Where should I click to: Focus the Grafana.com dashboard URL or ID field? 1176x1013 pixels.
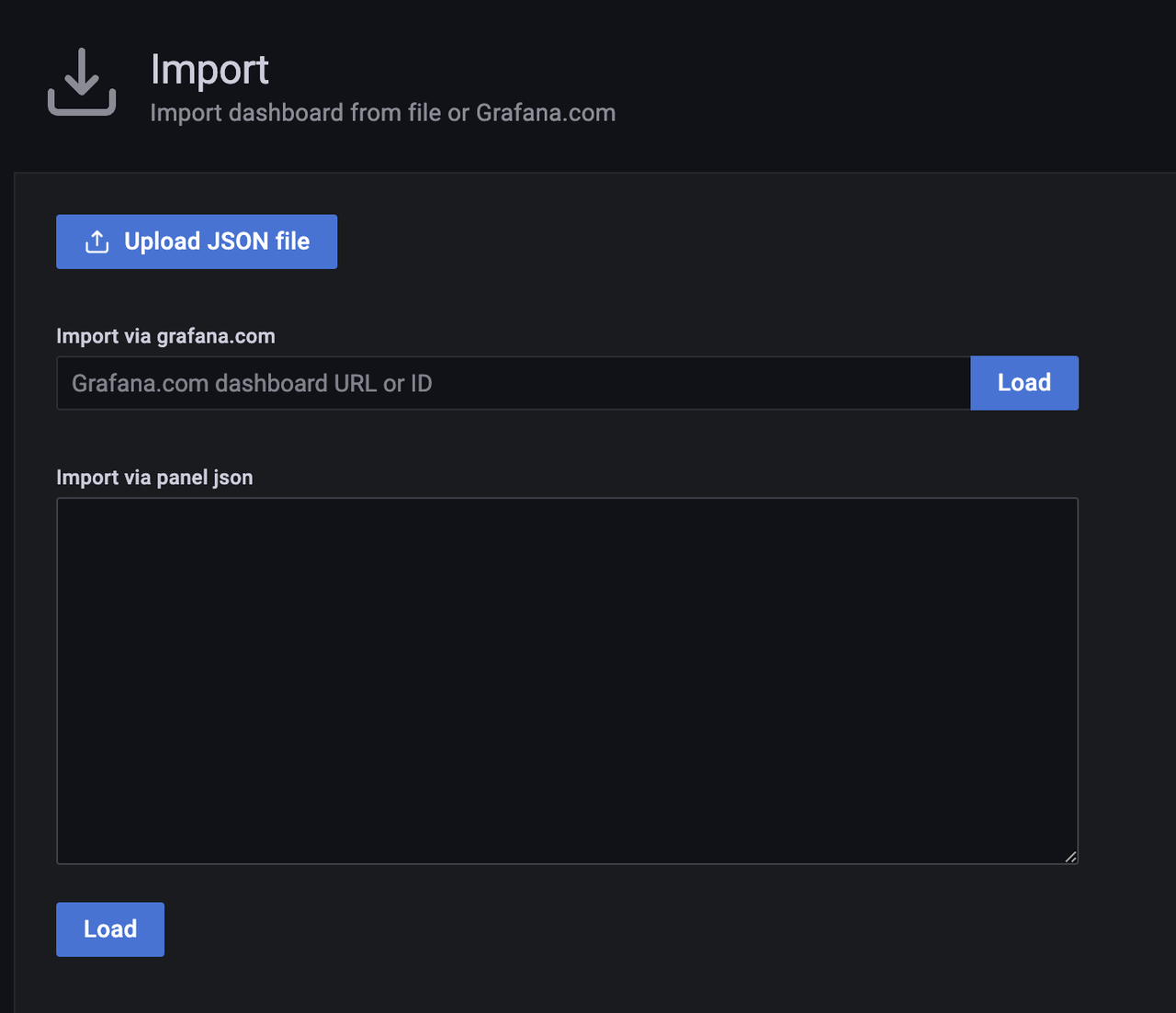coord(513,383)
